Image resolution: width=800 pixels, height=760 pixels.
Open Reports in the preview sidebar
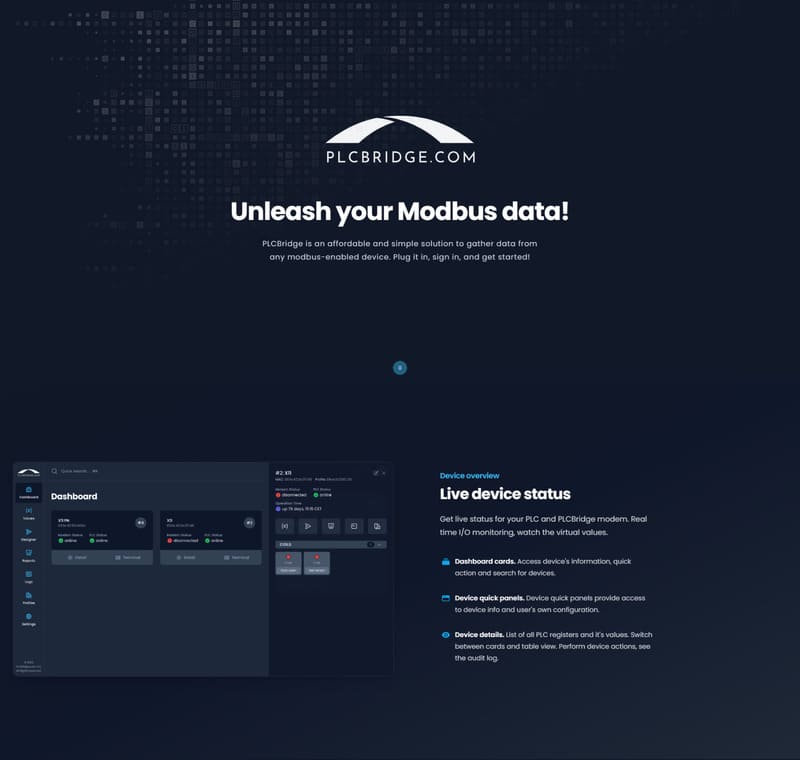click(29, 555)
